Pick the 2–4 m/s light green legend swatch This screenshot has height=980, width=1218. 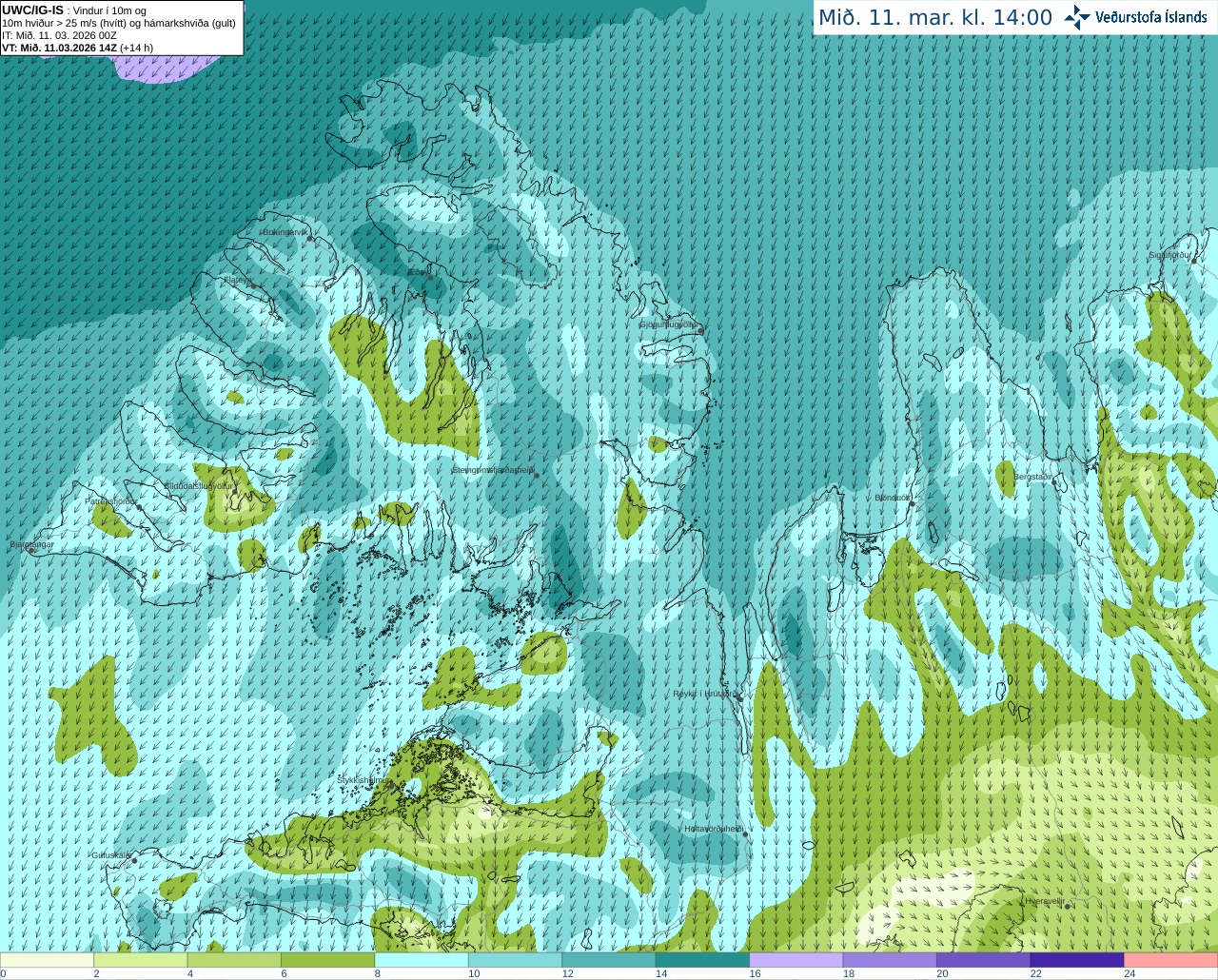click(141, 960)
